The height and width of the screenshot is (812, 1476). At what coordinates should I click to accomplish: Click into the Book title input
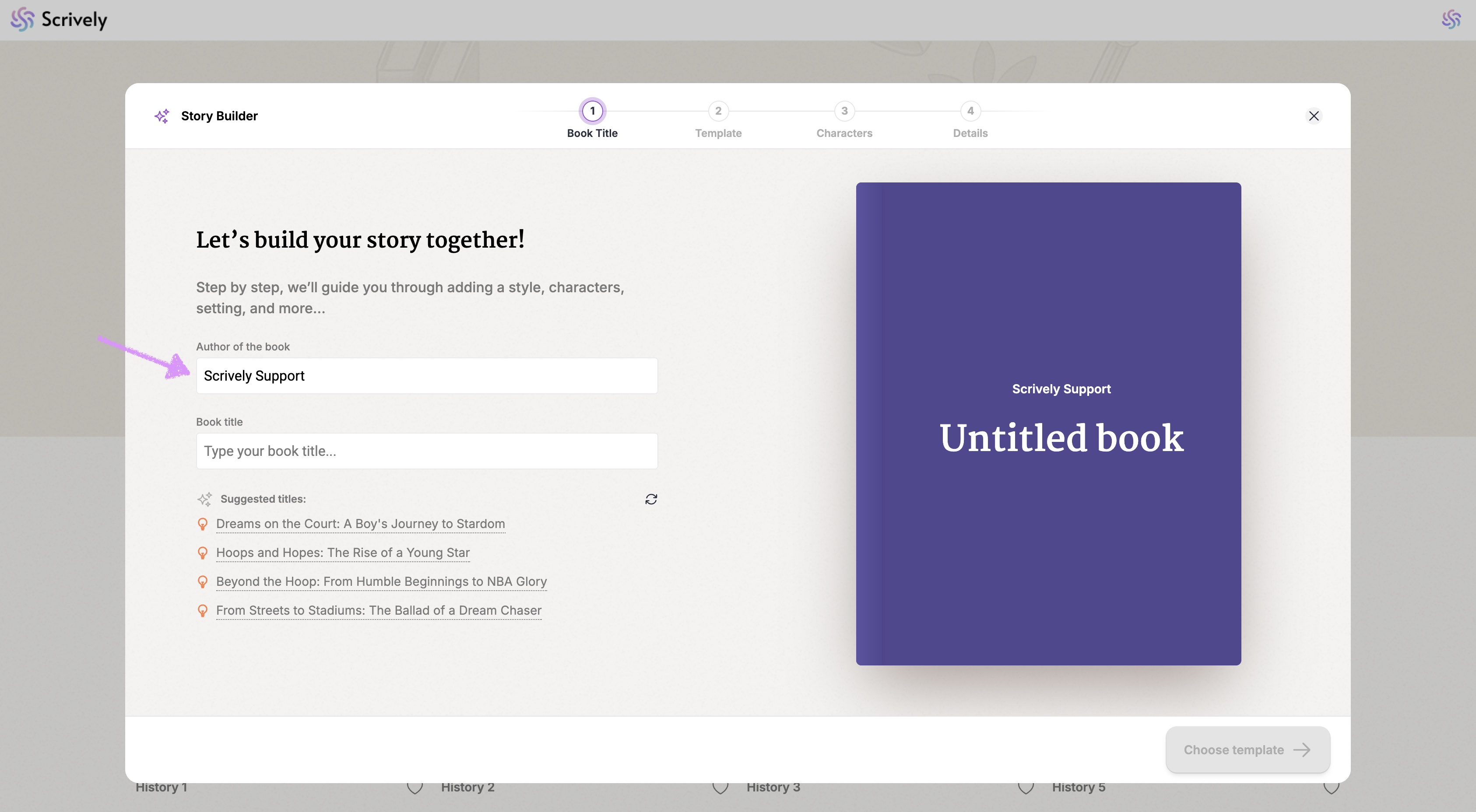[427, 451]
